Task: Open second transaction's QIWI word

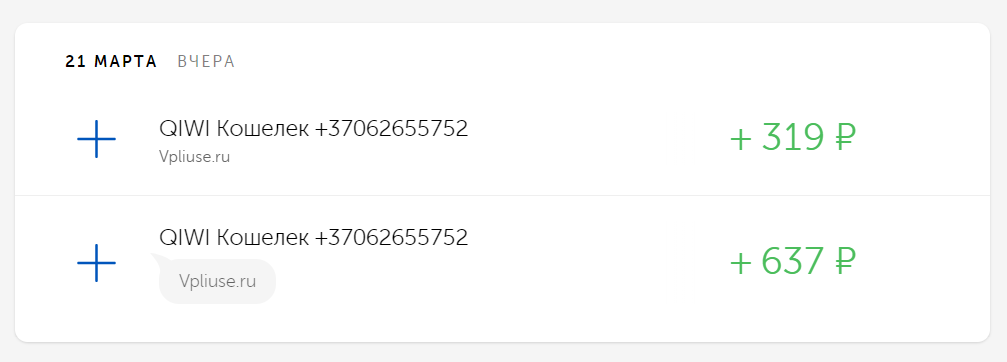Action: click(184, 238)
